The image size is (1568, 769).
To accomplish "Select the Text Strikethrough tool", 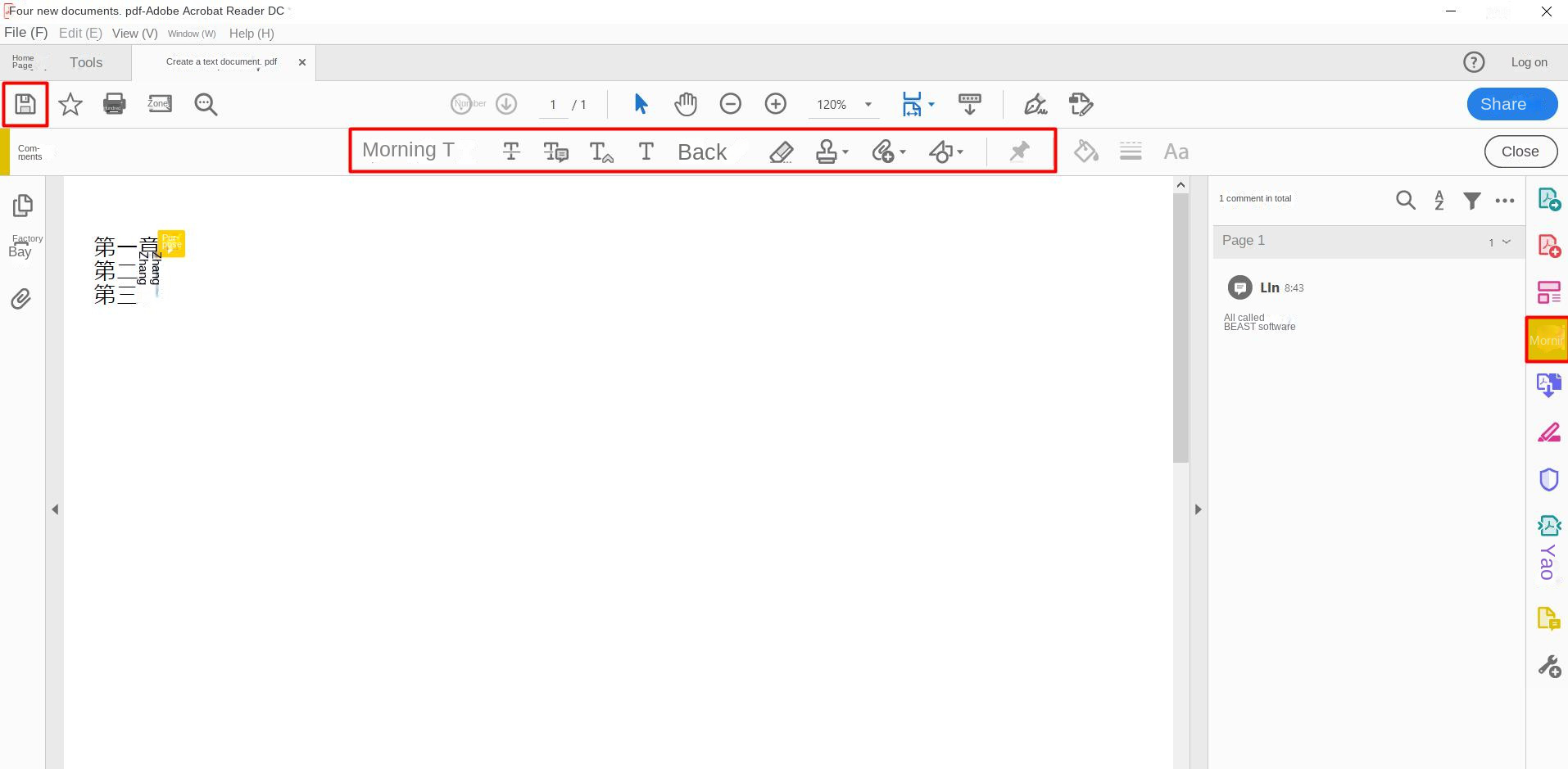I will pos(510,152).
